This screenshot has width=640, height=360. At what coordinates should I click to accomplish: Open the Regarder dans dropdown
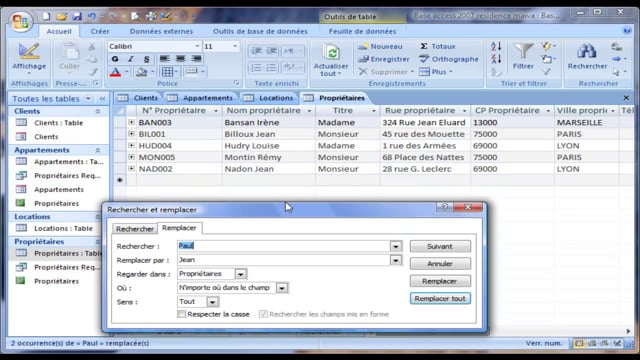tap(241, 274)
